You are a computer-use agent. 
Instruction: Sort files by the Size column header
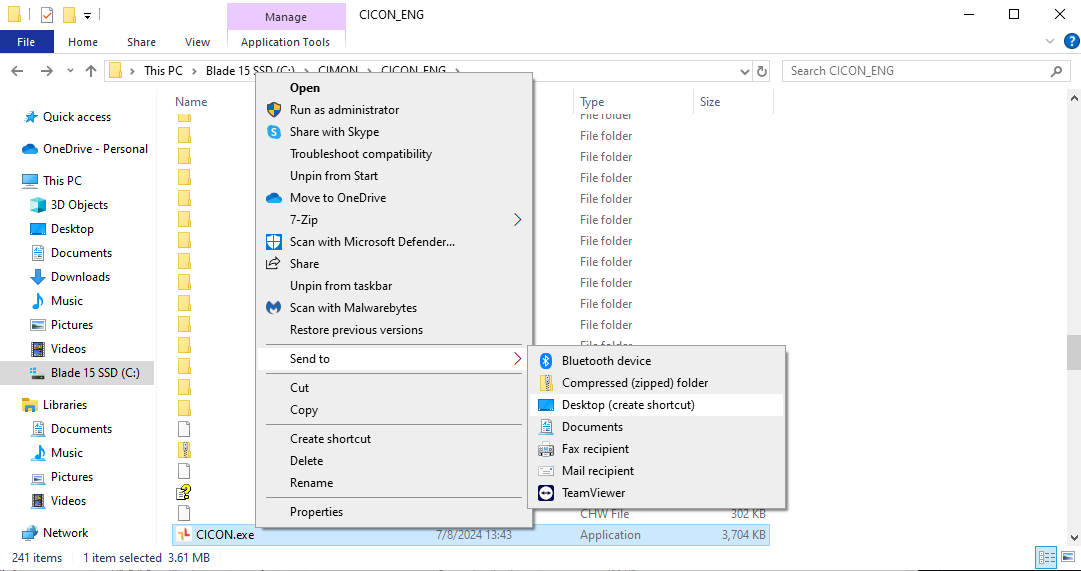click(x=710, y=102)
